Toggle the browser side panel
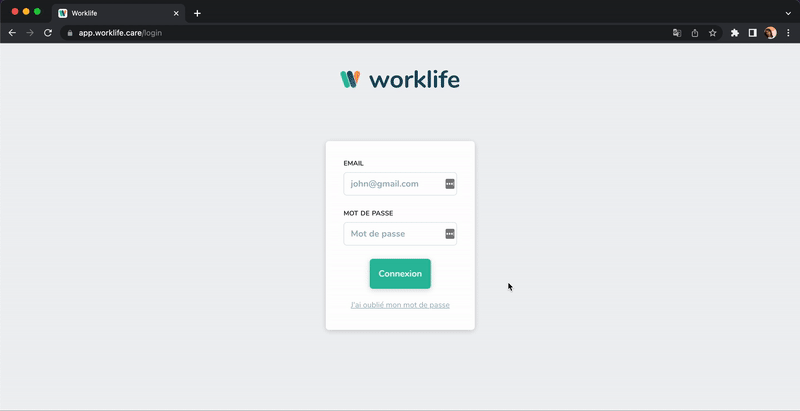The image size is (800, 411). tap(753, 33)
